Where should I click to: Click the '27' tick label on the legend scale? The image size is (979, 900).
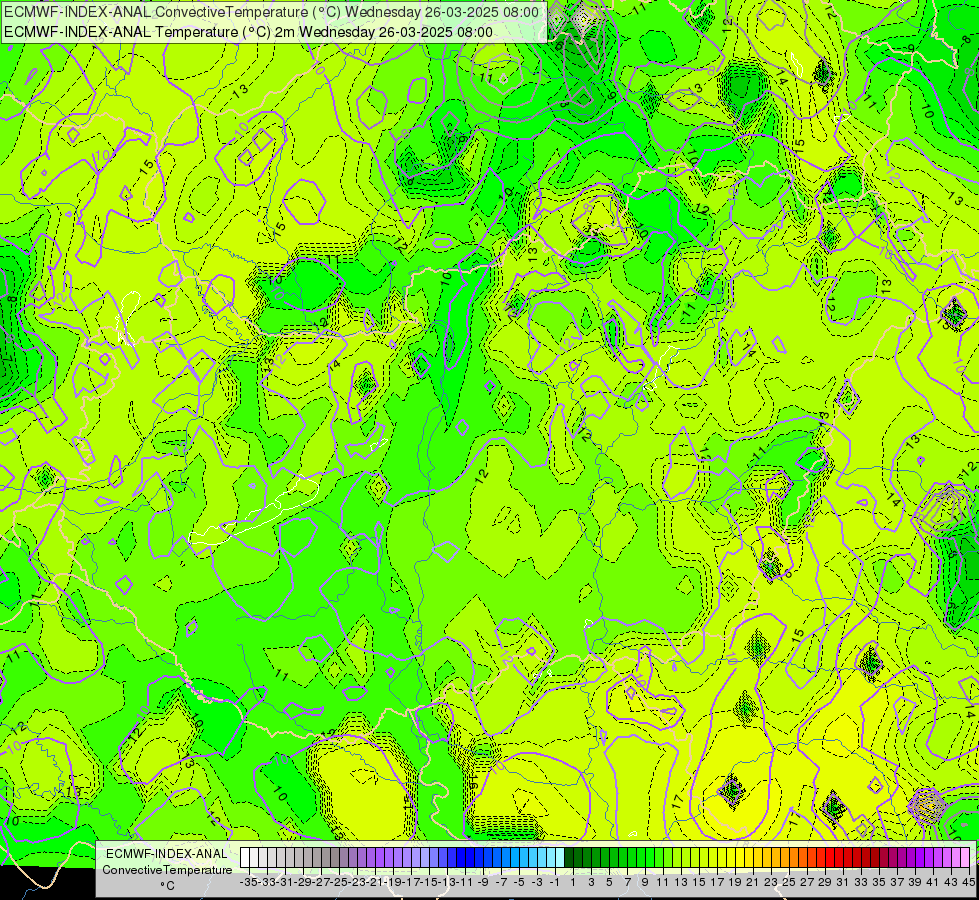(x=807, y=882)
